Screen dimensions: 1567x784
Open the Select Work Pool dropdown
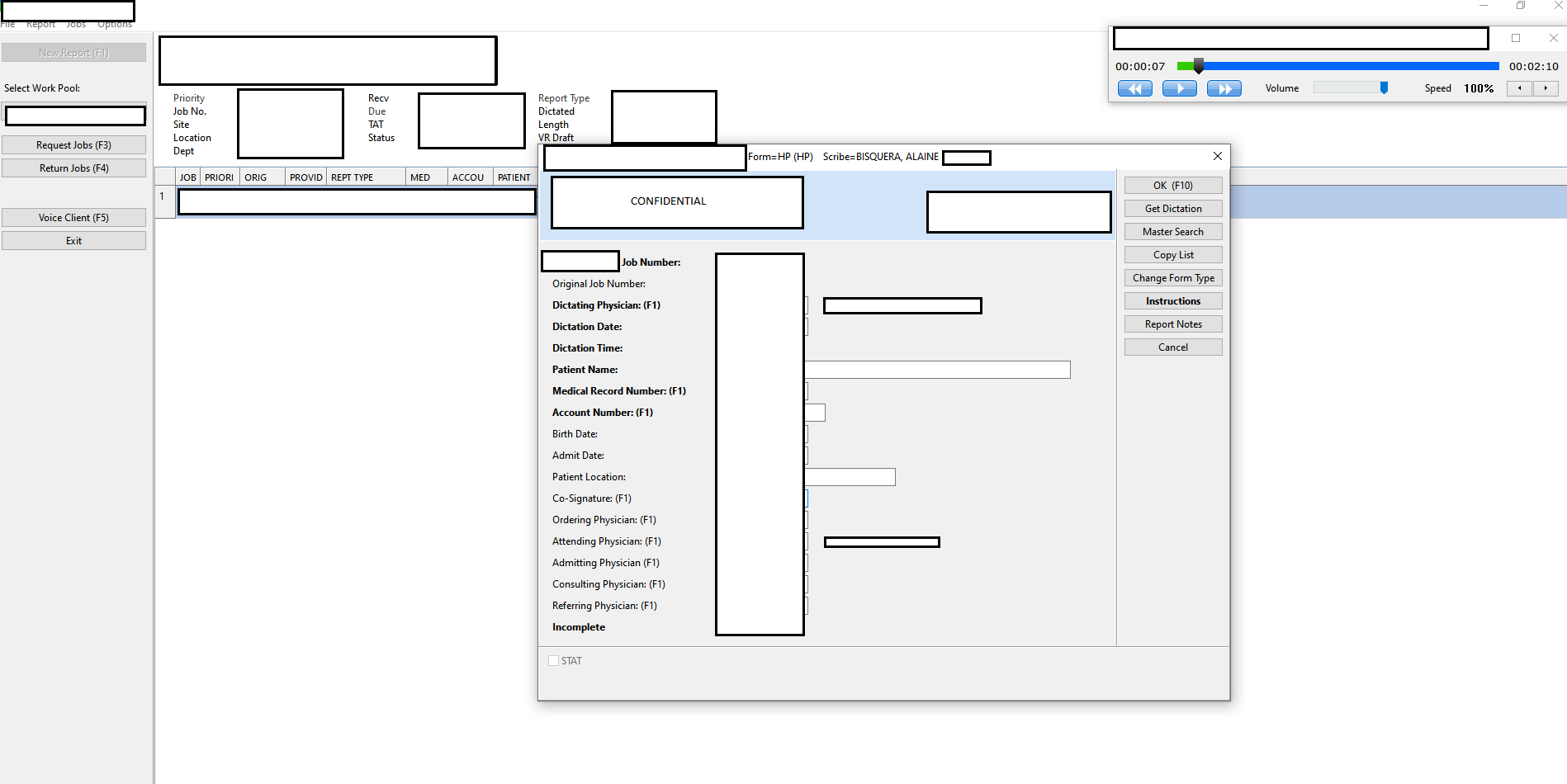(75, 116)
